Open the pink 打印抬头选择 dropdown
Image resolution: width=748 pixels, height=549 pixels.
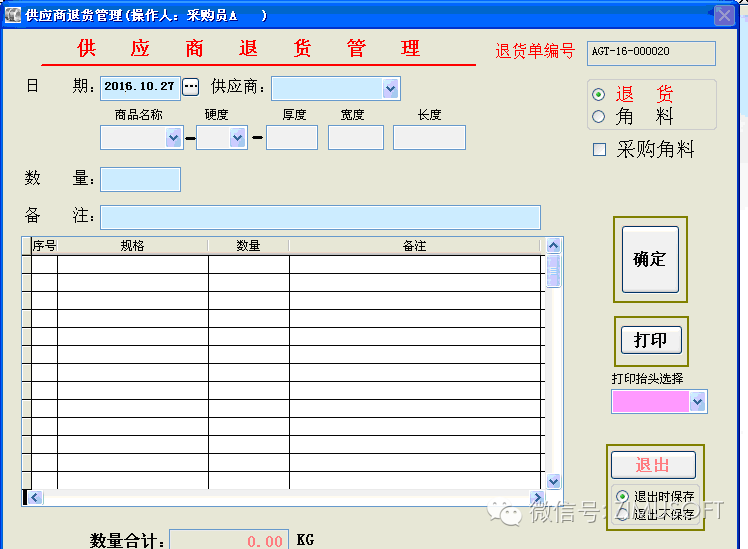(x=698, y=401)
